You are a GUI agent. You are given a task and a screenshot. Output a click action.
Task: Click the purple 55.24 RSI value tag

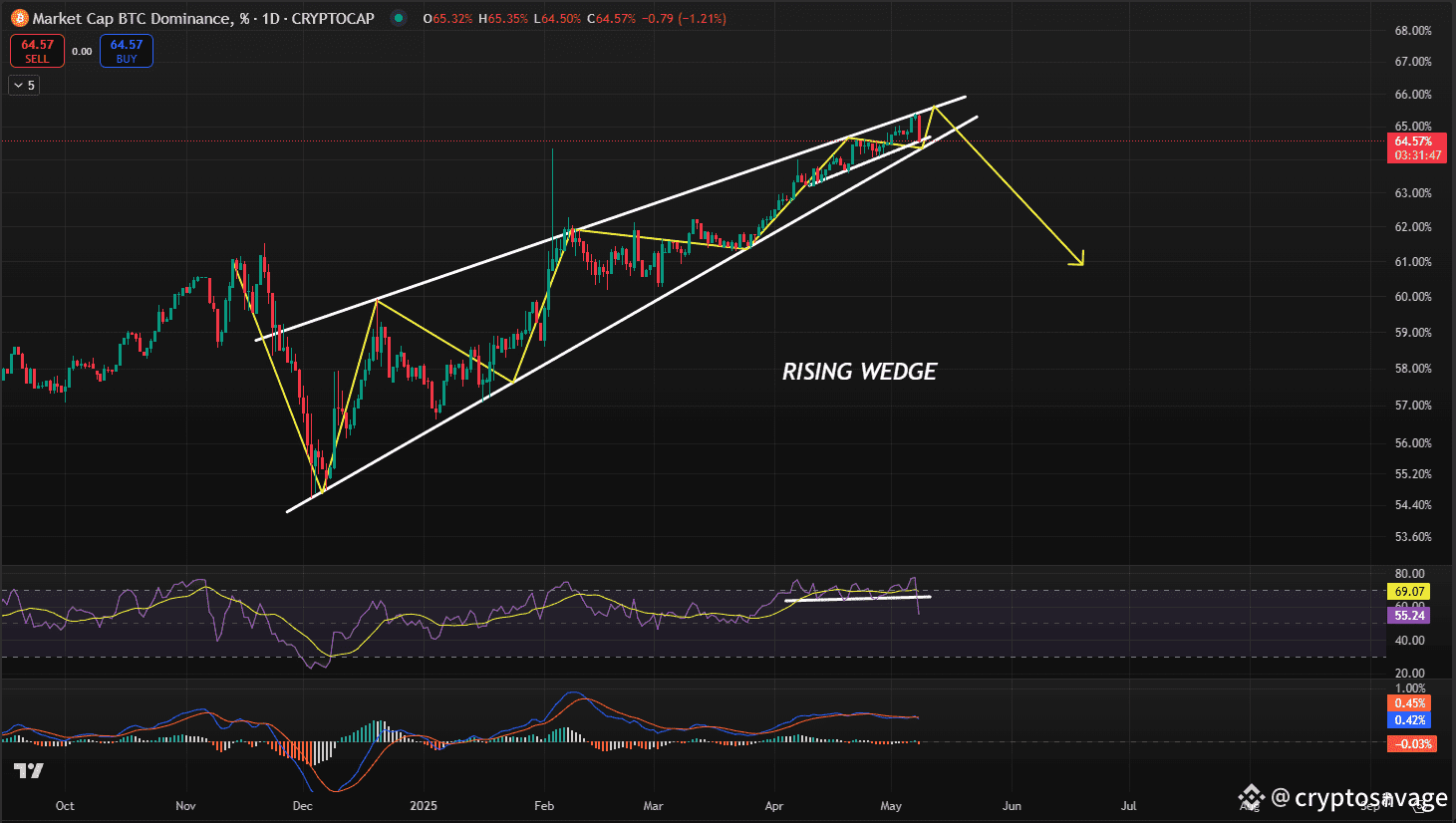(1409, 616)
